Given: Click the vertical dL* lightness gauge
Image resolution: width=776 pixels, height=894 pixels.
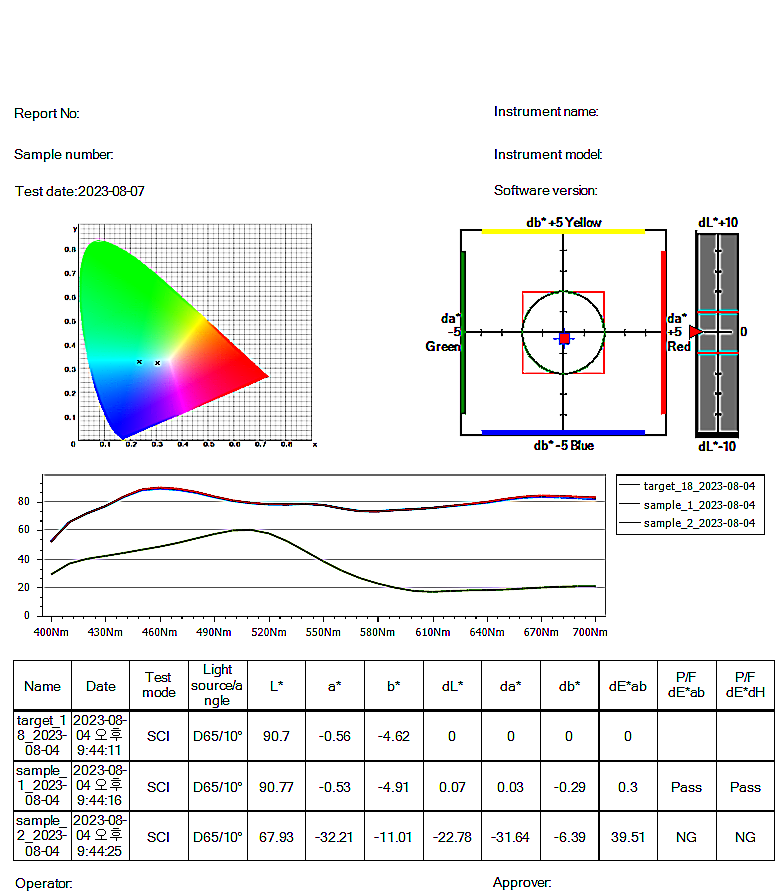Looking at the screenshot, I should 717,334.
